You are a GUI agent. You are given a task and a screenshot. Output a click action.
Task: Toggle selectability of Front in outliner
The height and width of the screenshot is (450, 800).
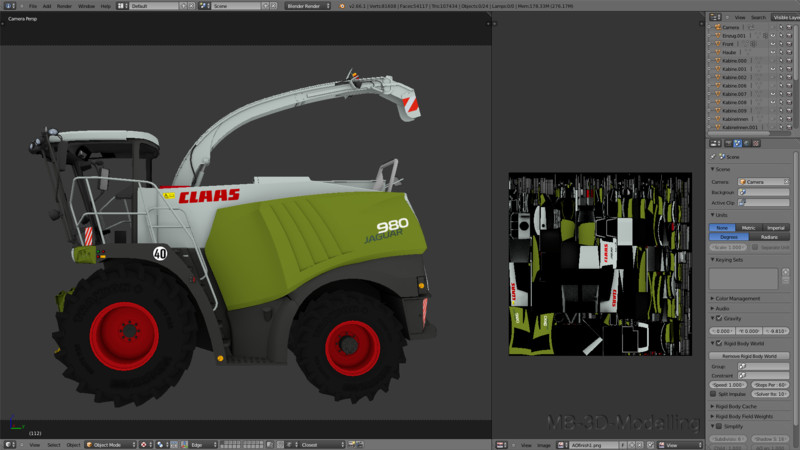click(781, 44)
